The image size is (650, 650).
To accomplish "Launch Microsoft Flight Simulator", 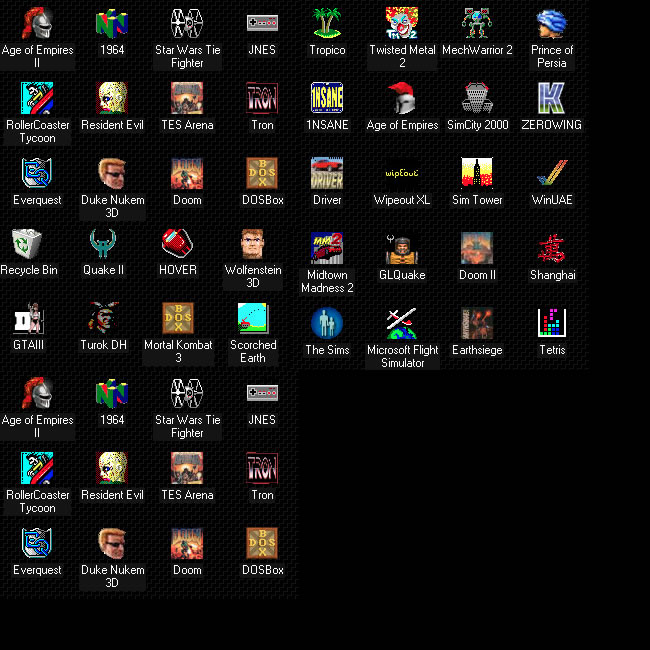I will [402, 323].
